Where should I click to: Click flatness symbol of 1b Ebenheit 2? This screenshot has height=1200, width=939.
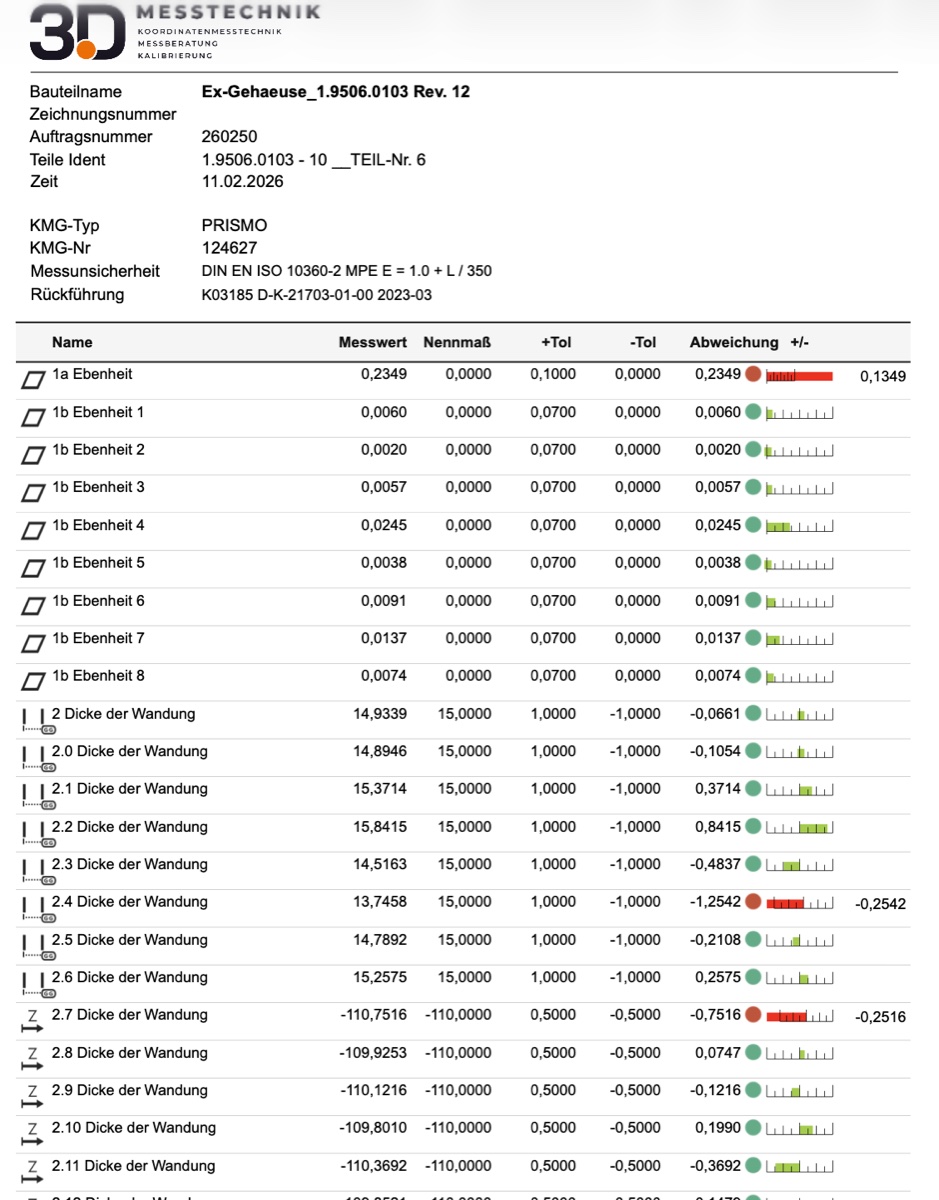pyautogui.click(x=34, y=456)
